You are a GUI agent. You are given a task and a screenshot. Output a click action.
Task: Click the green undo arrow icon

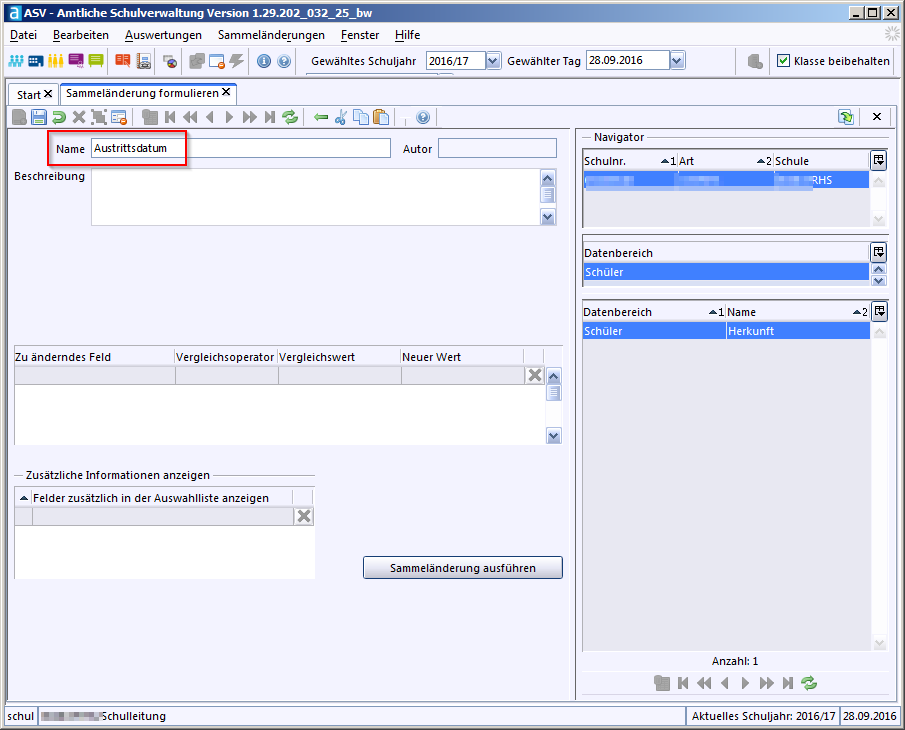(59, 117)
